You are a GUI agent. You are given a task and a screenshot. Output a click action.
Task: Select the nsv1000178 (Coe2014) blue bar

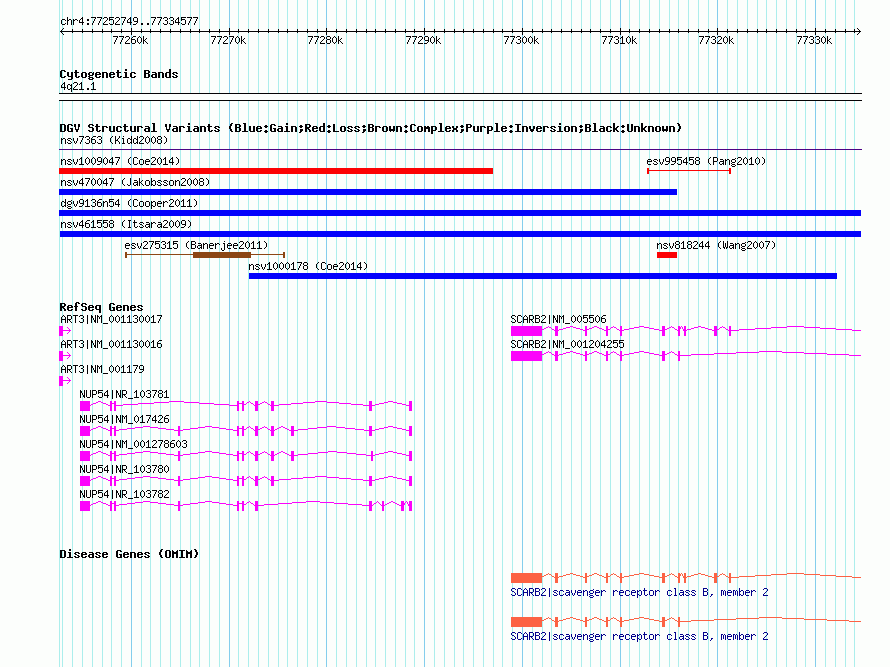tap(543, 276)
